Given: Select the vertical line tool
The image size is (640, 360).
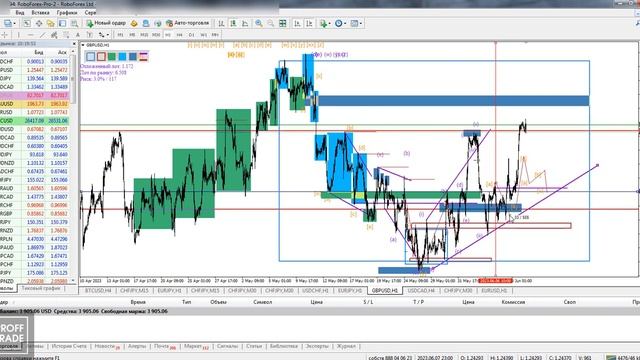Looking at the screenshot, I should coord(18,35).
